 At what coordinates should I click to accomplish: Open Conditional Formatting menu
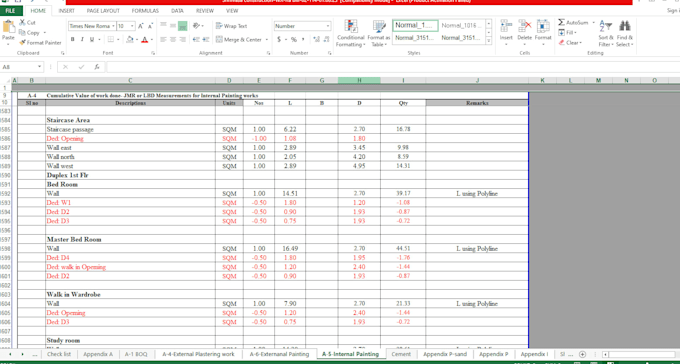[350, 34]
